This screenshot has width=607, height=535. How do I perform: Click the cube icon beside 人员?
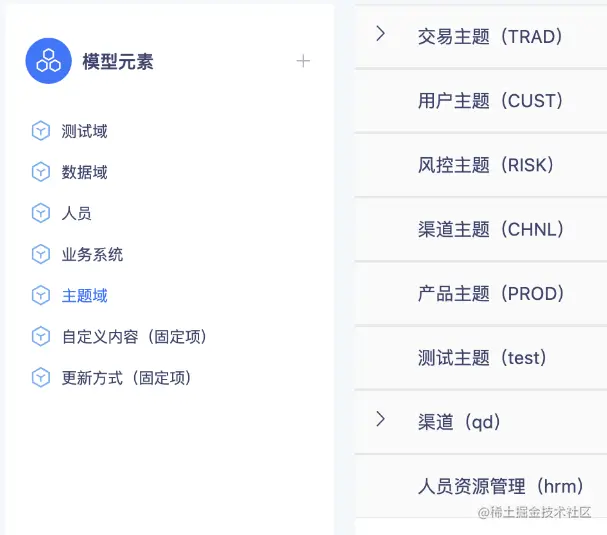[x=41, y=213]
